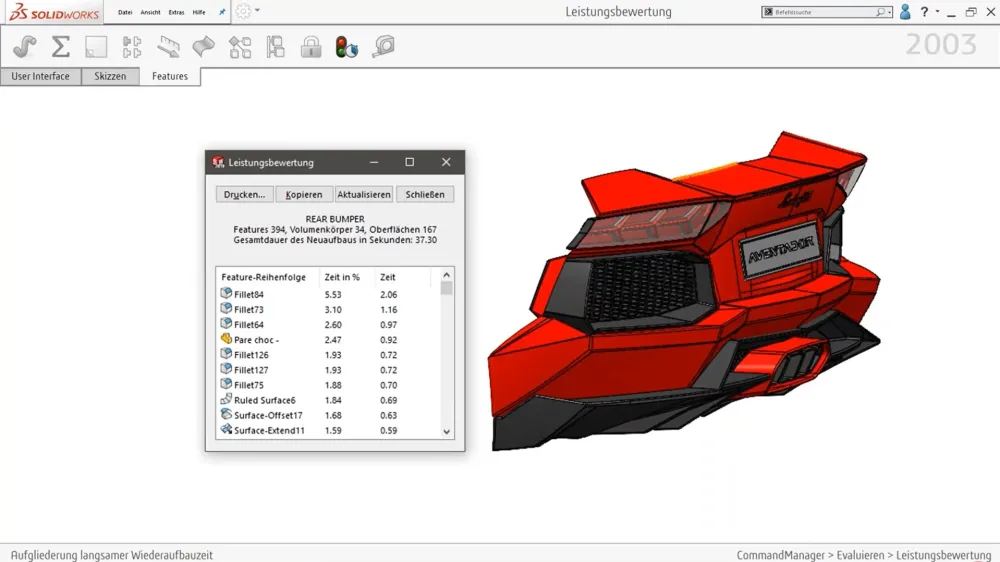Minimize the Leistungsbewertung dialog
The height and width of the screenshot is (562, 1000).
click(374, 162)
